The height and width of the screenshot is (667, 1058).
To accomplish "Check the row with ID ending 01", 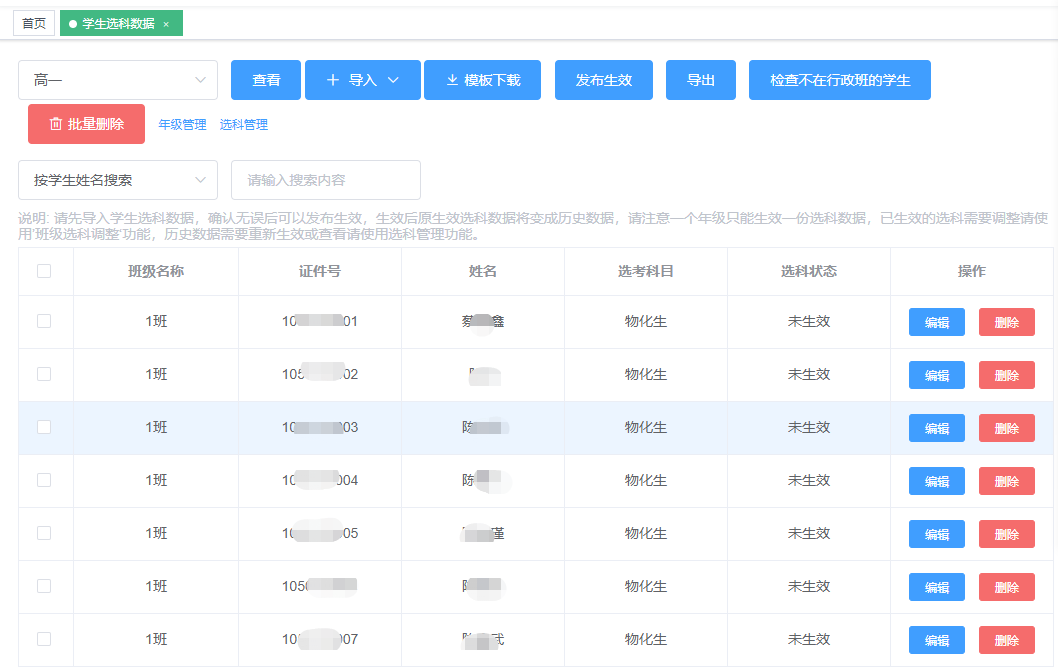I will point(44,321).
